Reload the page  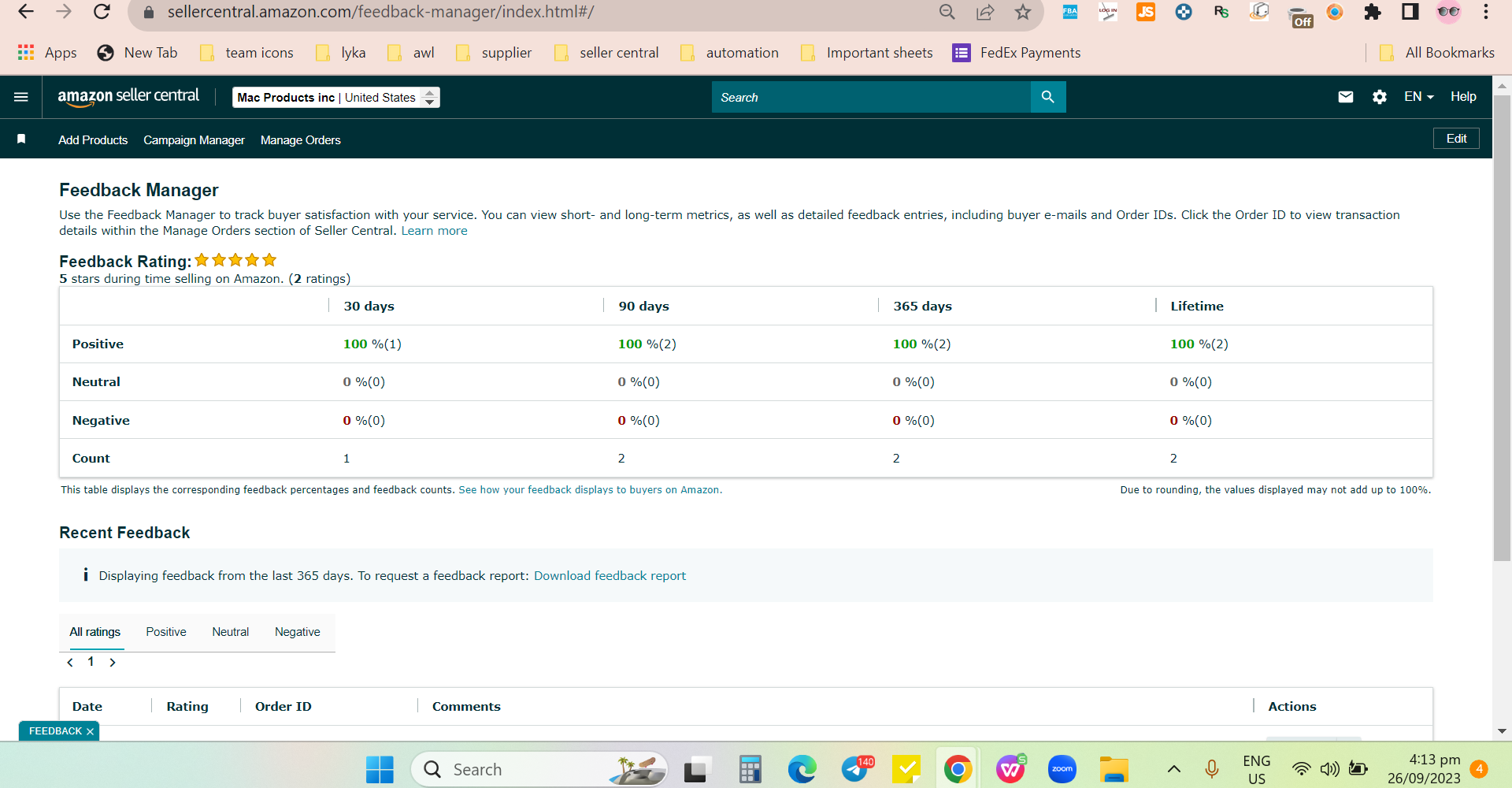coord(102,12)
